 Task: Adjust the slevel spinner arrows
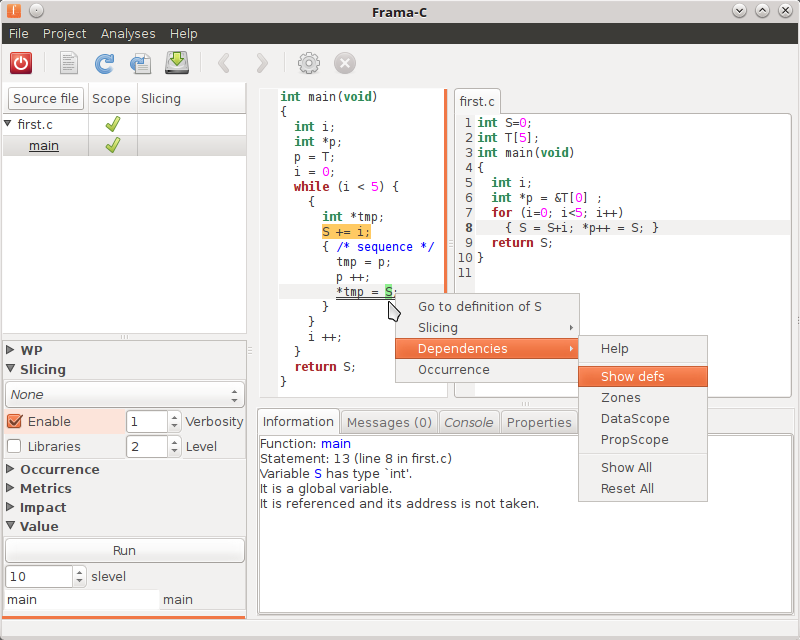(79, 577)
